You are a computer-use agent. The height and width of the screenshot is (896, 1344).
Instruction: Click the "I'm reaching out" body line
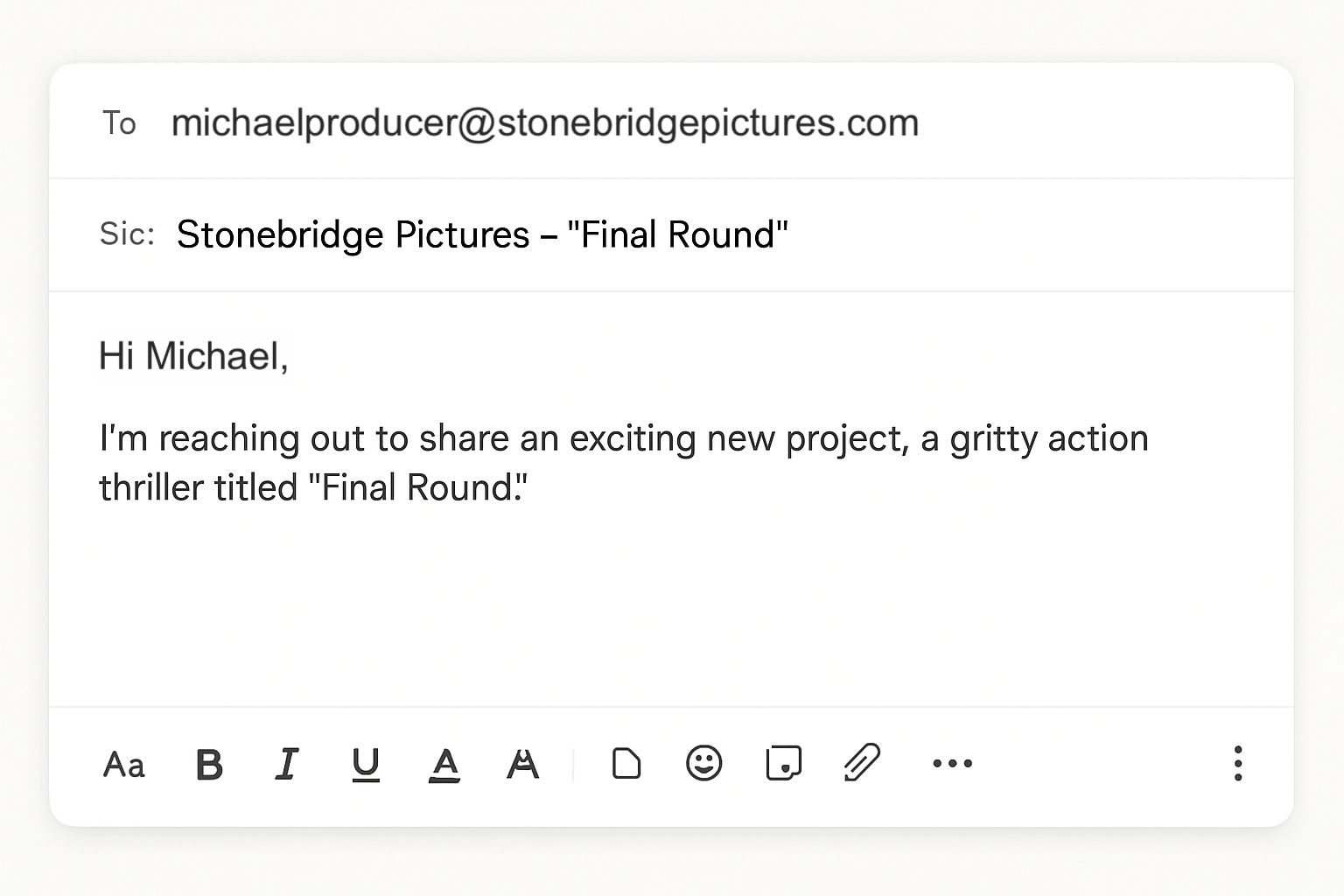623,438
